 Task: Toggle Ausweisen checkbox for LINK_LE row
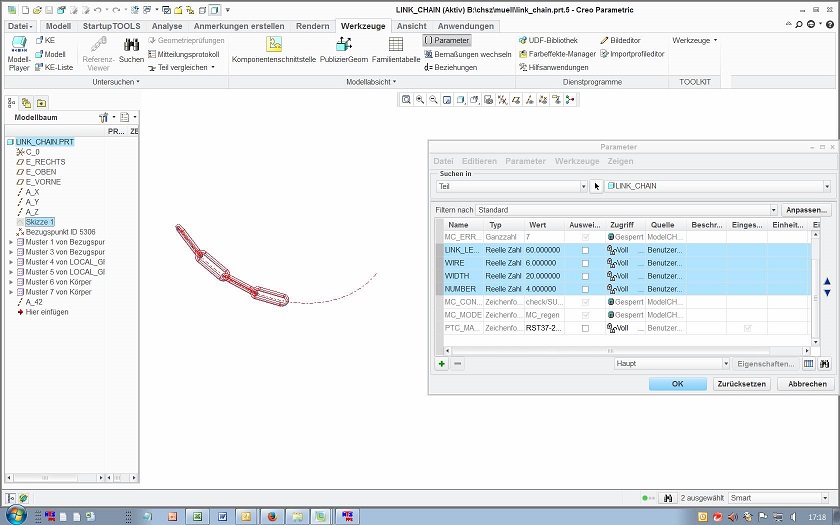pos(586,250)
